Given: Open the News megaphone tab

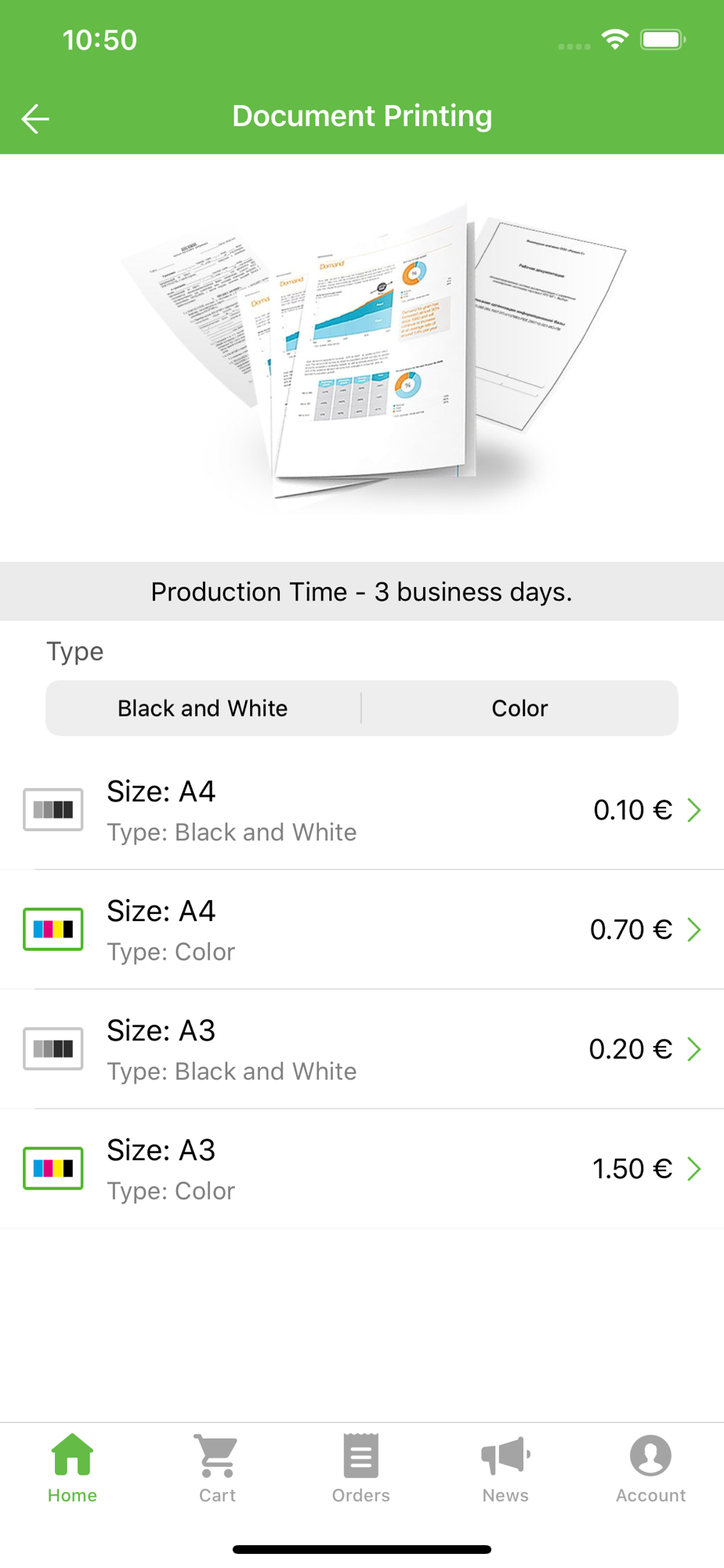Looking at the screenshot, I should [505, 1467].
